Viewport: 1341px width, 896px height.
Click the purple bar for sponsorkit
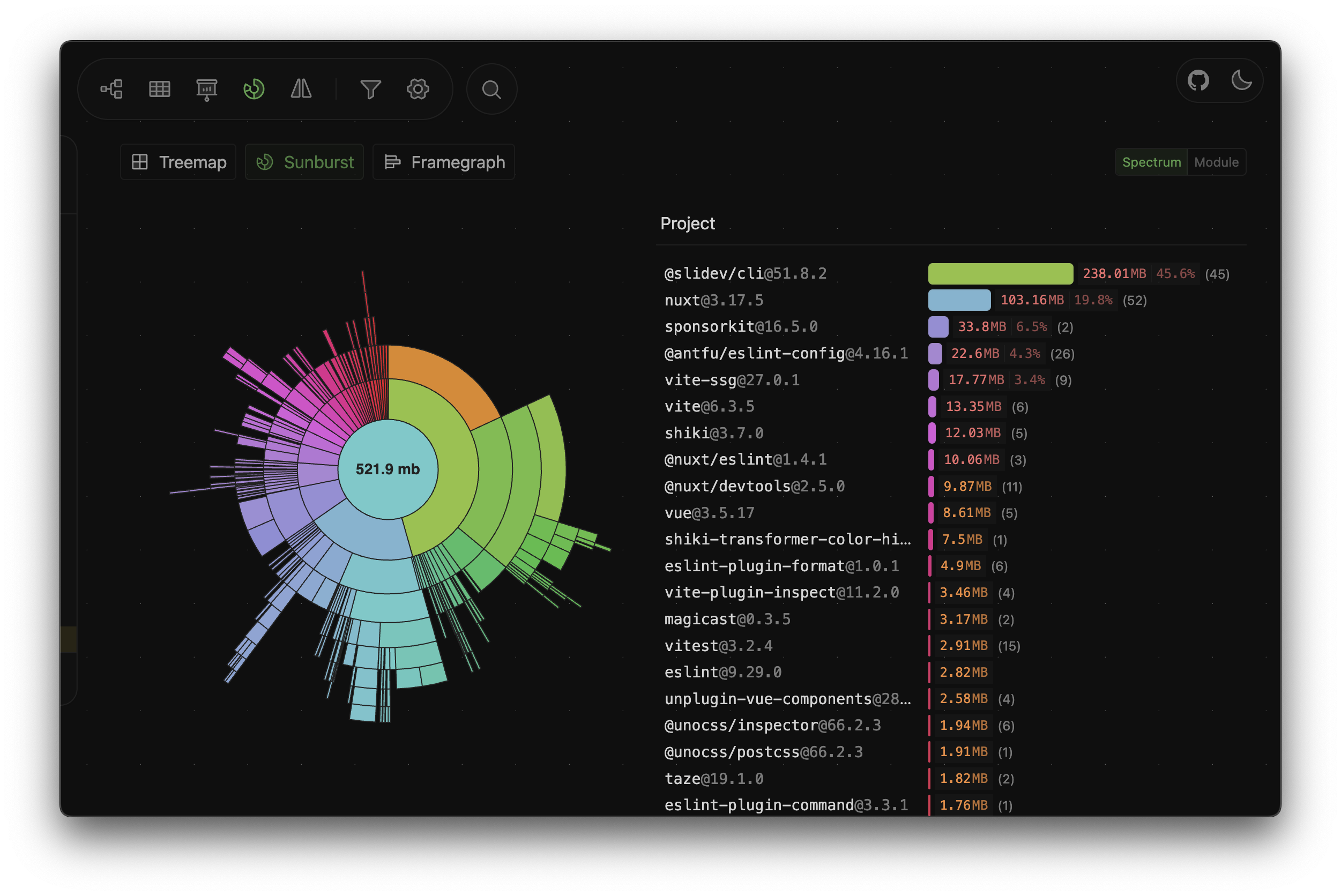(938, 327)
